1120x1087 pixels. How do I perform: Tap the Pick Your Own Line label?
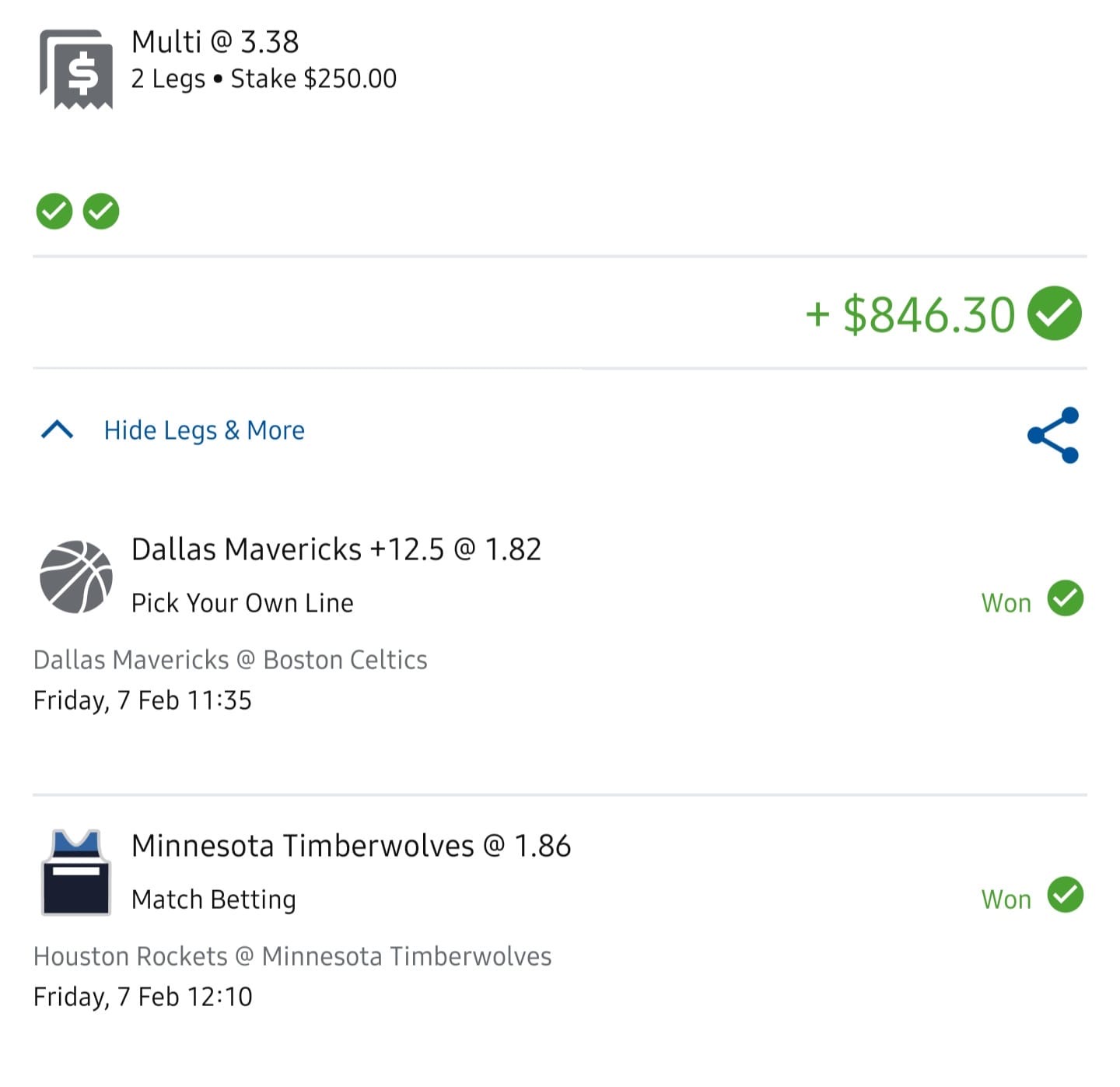coord(243,603)
